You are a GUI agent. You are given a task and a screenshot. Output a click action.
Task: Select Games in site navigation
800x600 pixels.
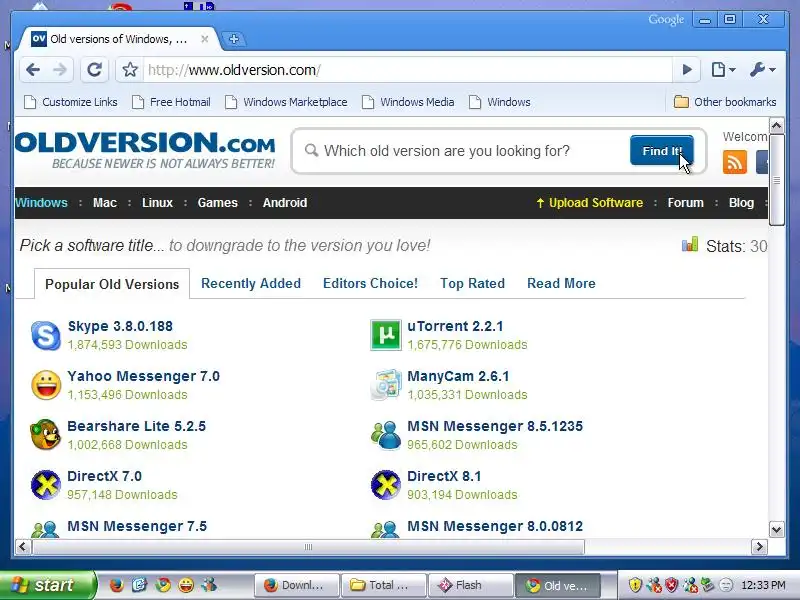pos(217,203)
